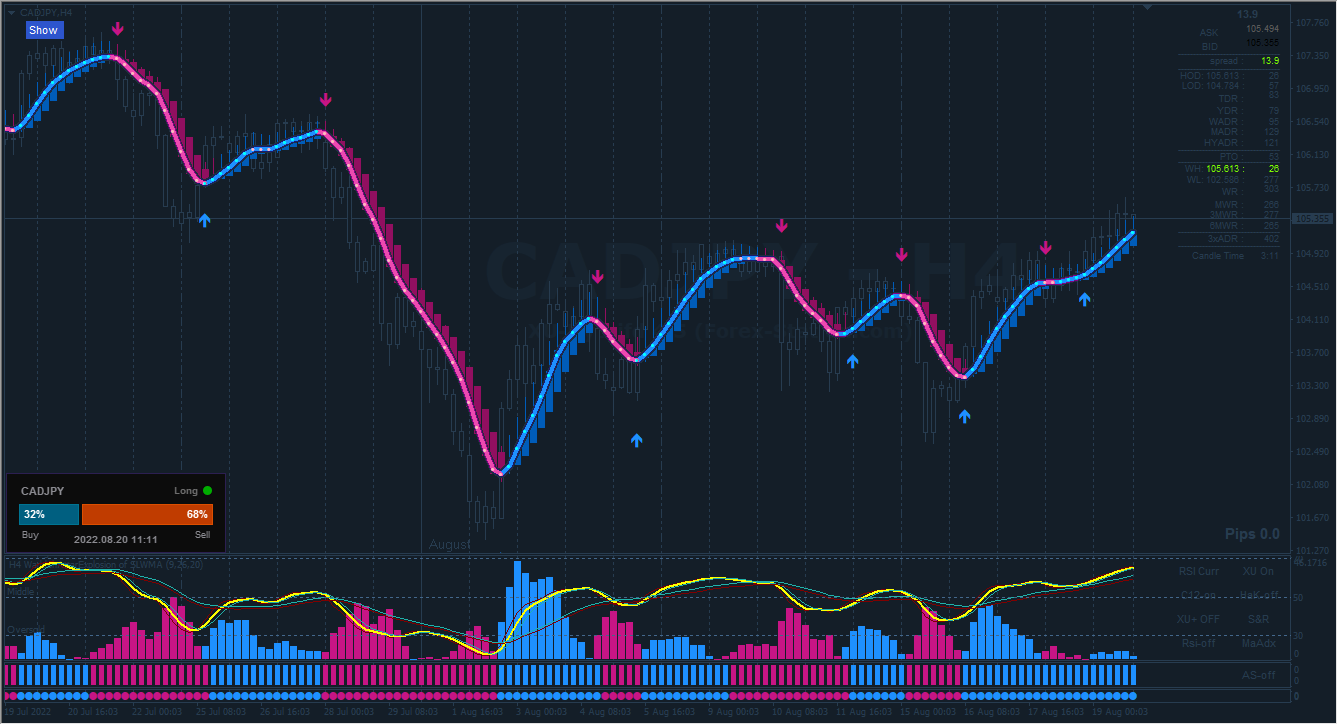Click the blue buy arrow near 25 Jul

205,219
